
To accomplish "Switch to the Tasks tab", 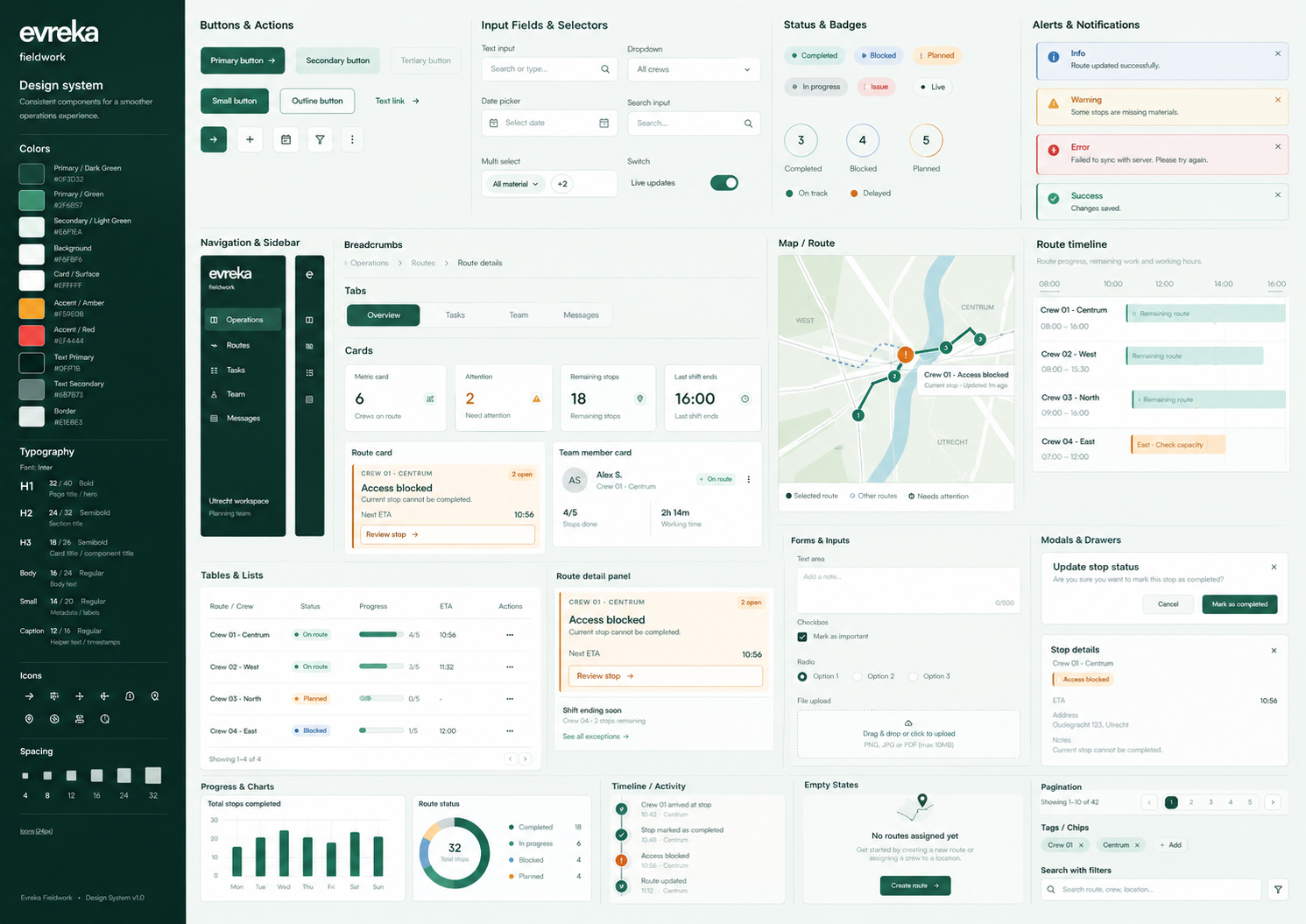I will 455,315.
